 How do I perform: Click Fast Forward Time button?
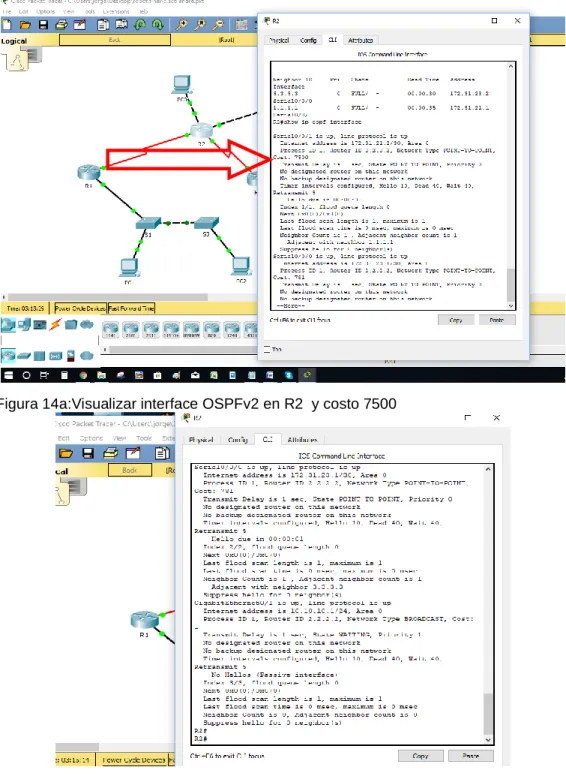coord(132,308)
